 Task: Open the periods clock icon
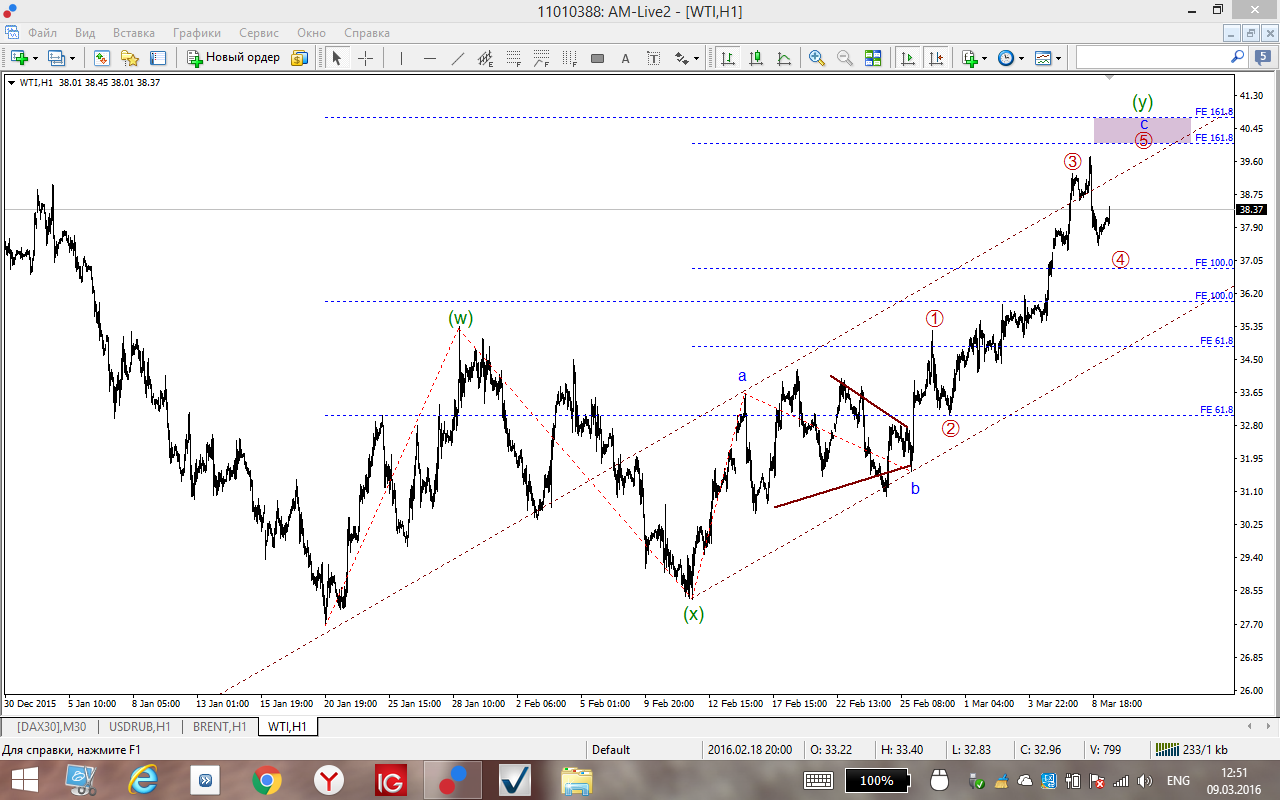point(1006,58)
